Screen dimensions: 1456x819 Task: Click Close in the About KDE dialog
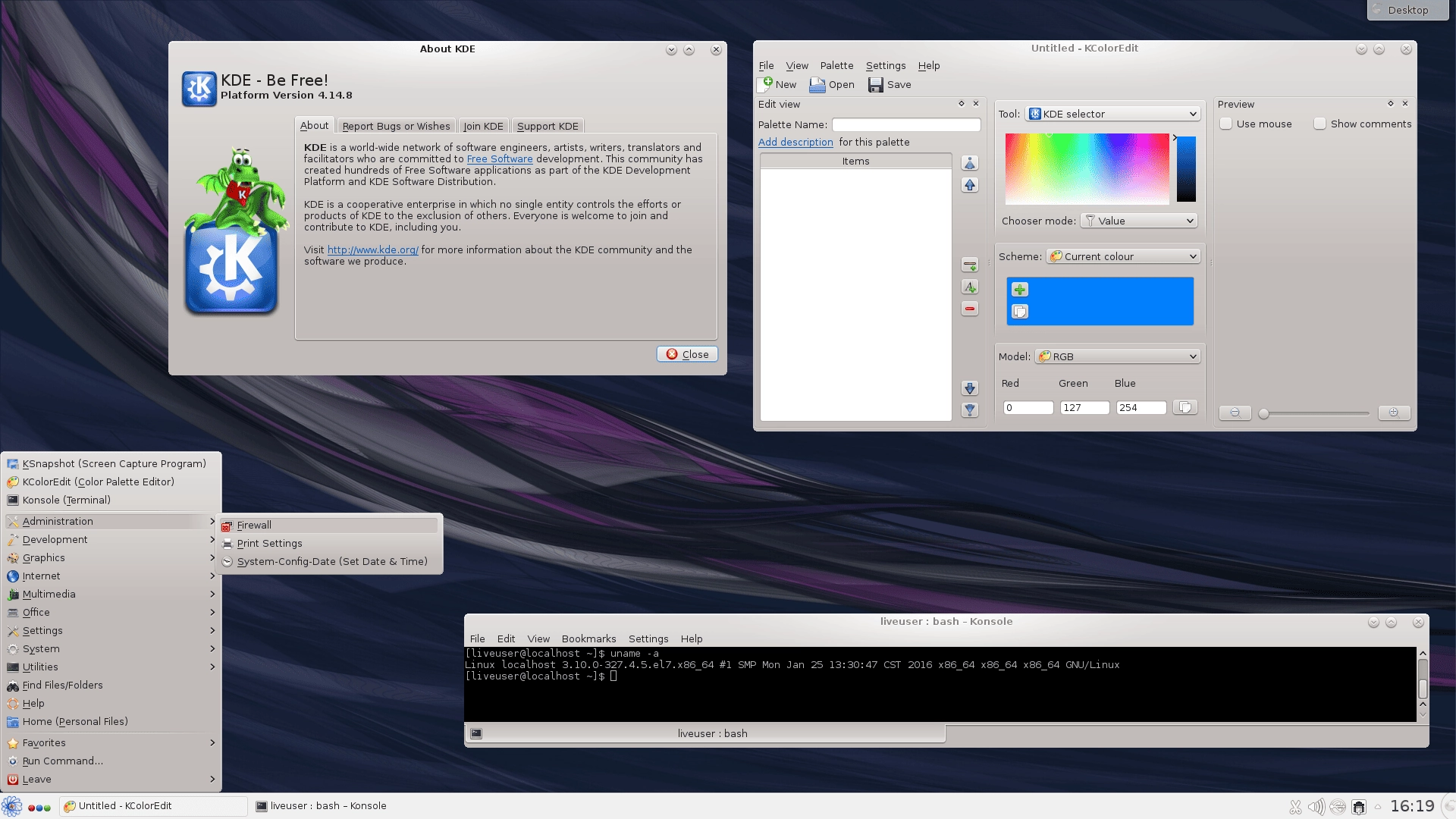[x=687, y=354]
